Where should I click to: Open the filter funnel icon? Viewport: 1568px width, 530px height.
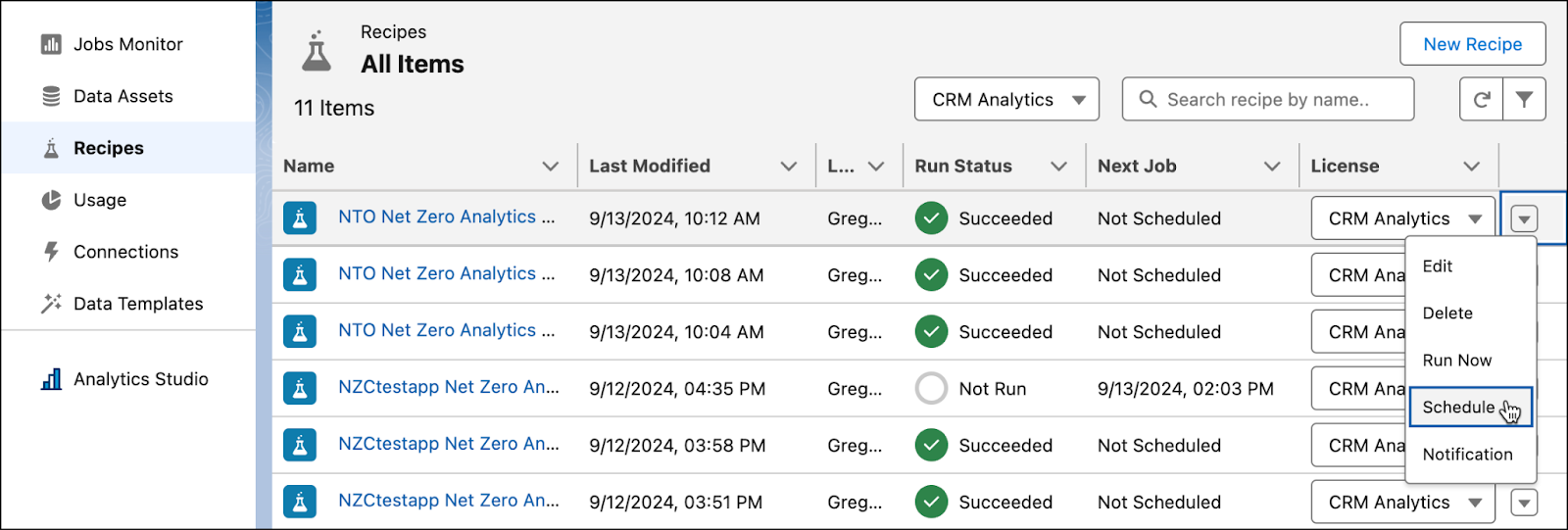click(x=1524, y=99)
